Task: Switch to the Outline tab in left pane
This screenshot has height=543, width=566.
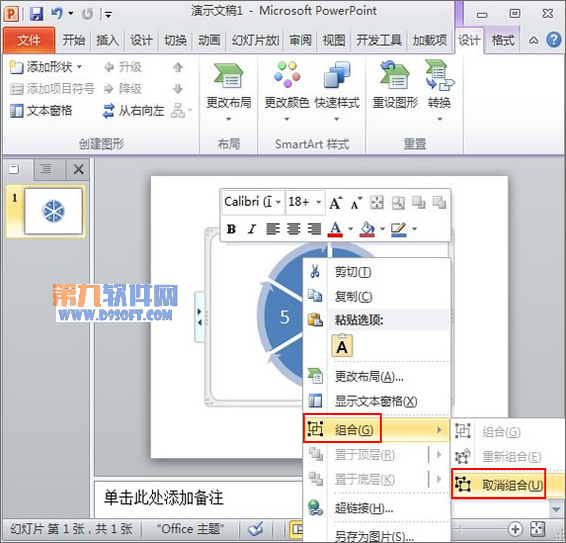Action: (45, 169)
